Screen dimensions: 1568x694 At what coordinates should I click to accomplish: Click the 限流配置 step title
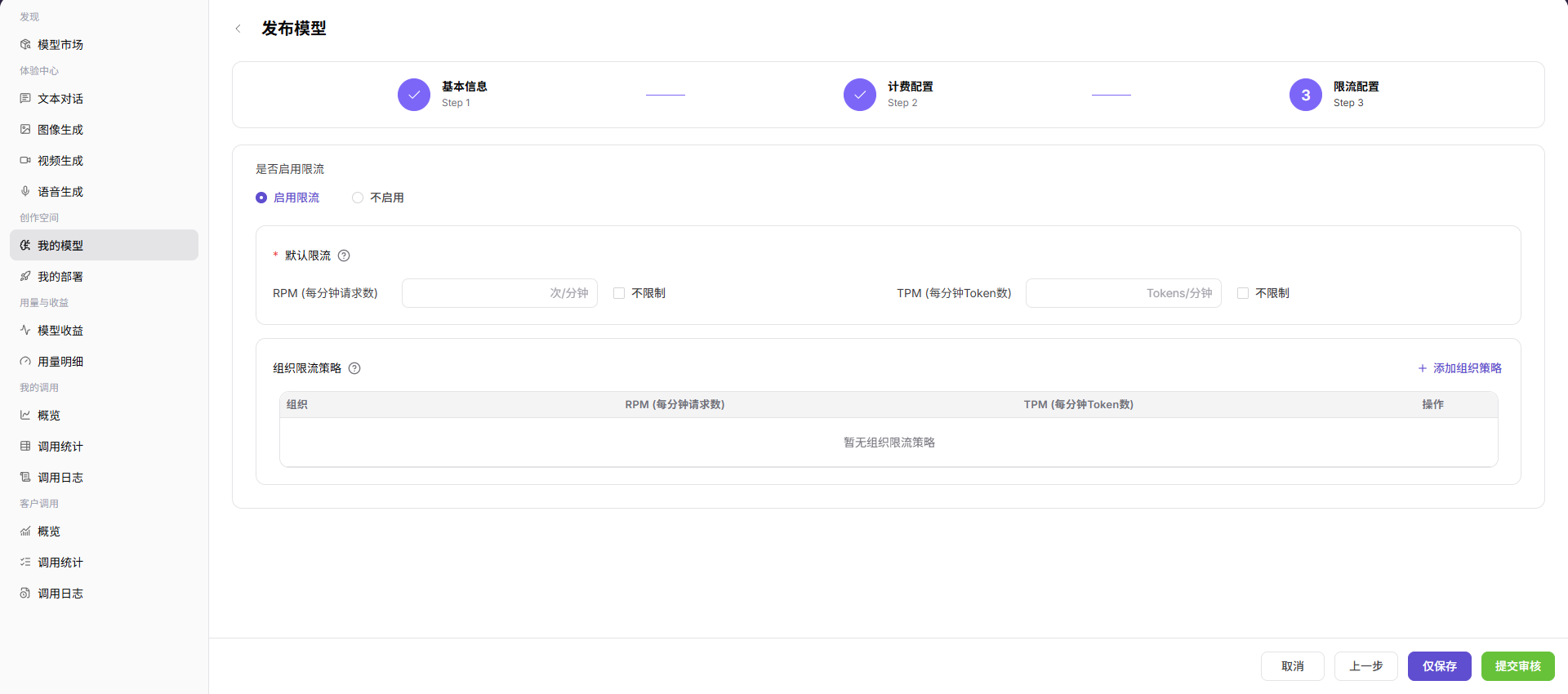(x=1356, y=87)
